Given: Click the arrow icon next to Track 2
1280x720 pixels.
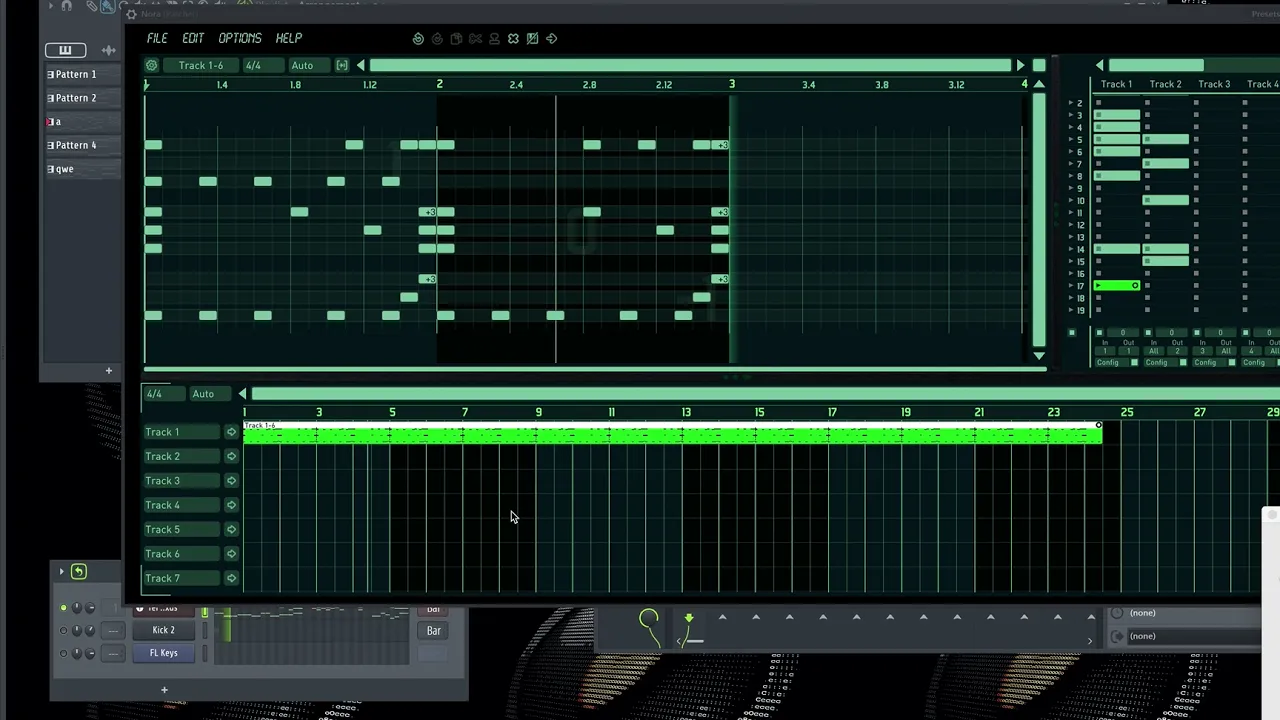Looking at the screenshot, I should [x=232, y=456].
